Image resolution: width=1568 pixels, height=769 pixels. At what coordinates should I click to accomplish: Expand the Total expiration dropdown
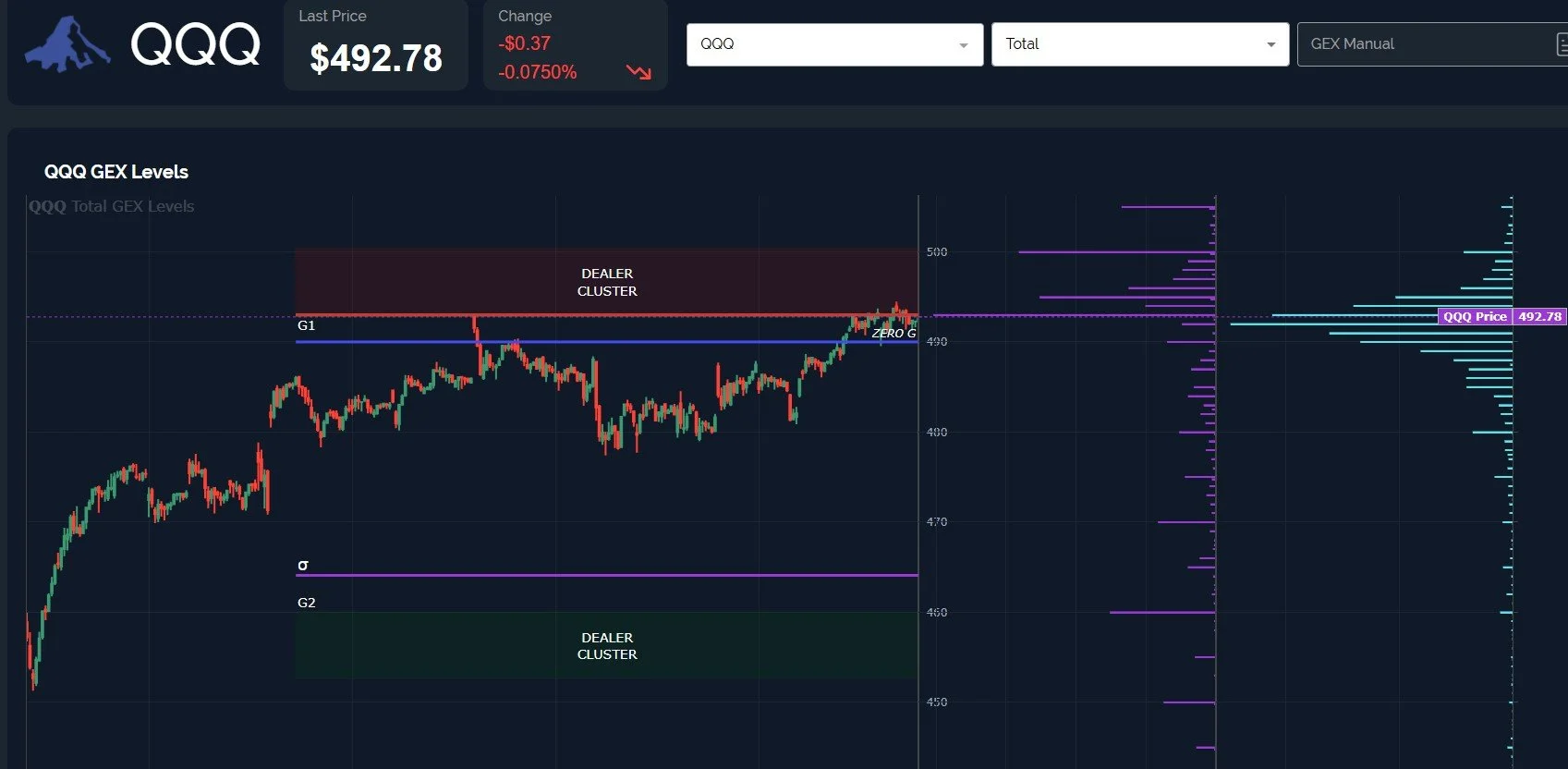[1139, 44]
